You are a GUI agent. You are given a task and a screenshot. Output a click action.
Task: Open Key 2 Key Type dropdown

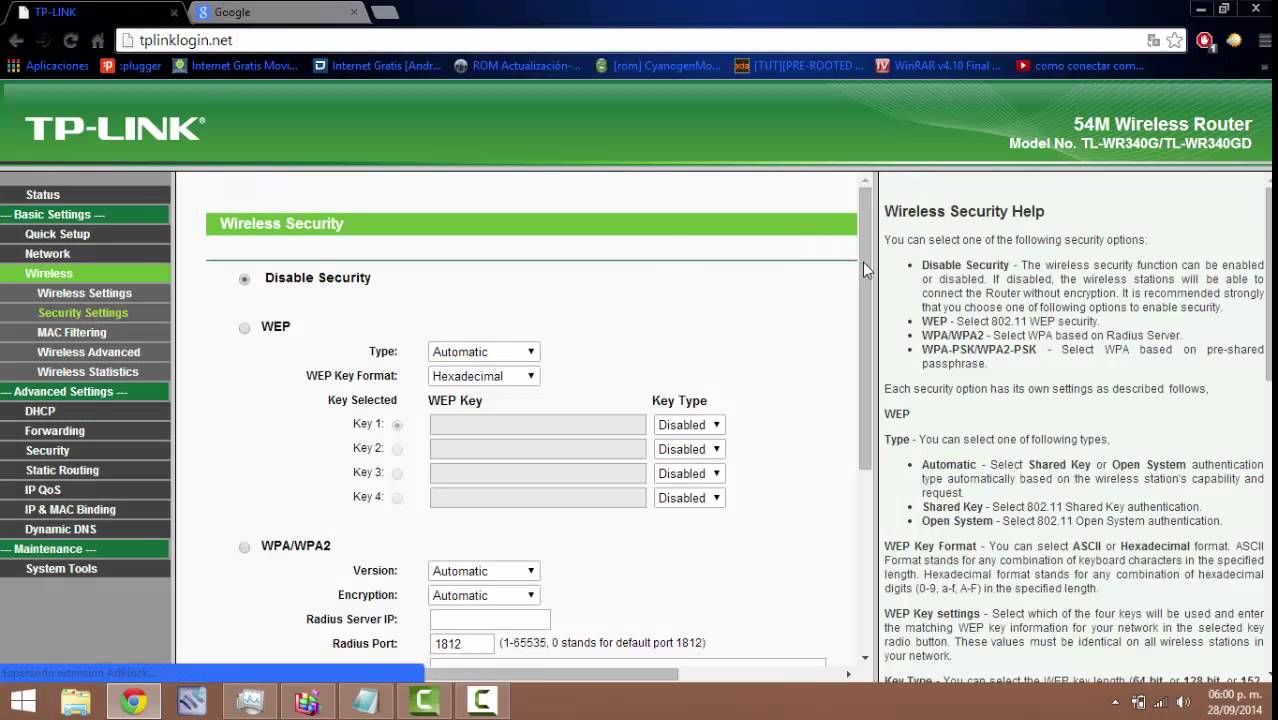(x=689, y=449)
